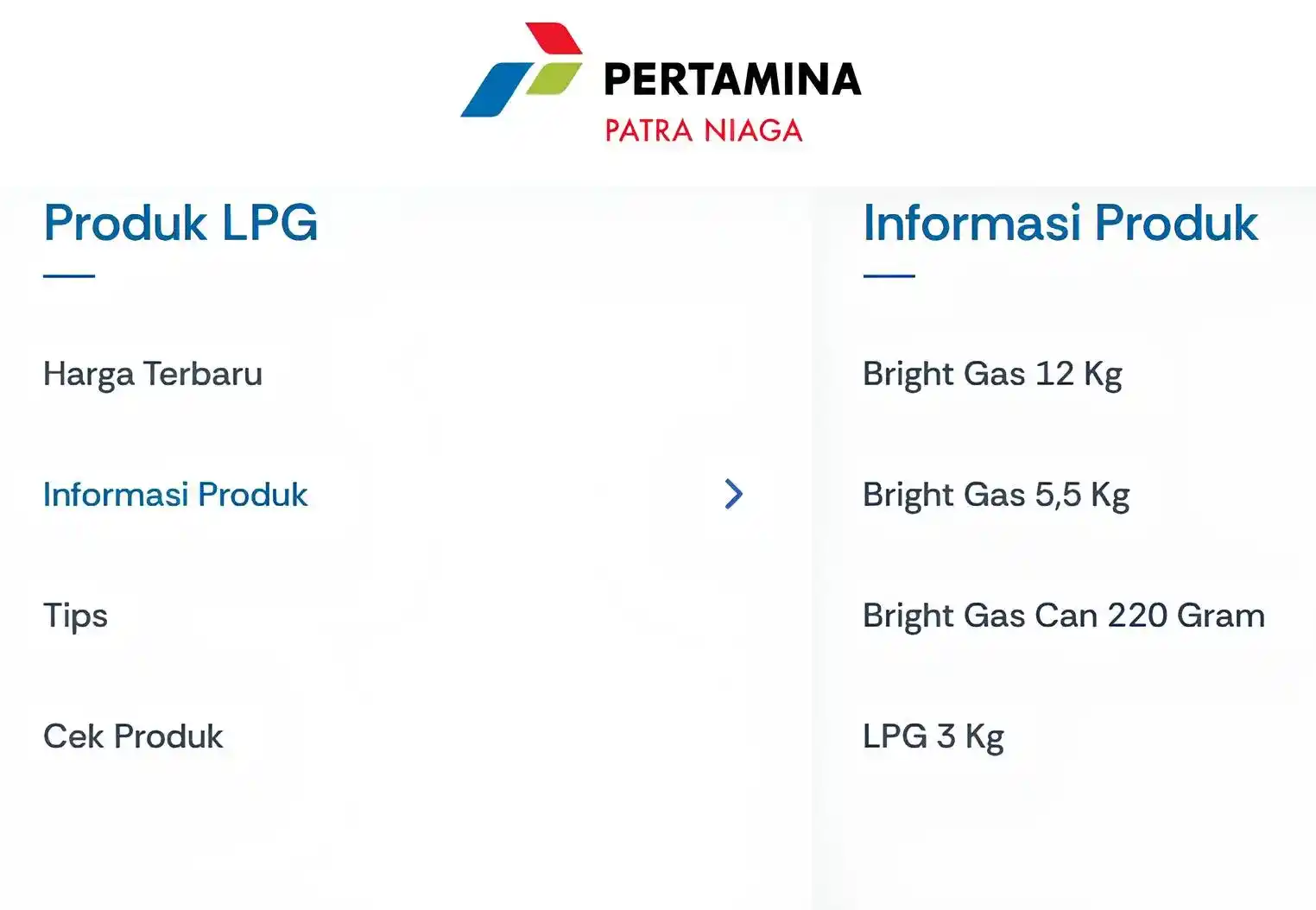This screenshot has width=1316, height=910.
Task: Select Bright Gas 5,5 Kg
Action: pos(996,495)
